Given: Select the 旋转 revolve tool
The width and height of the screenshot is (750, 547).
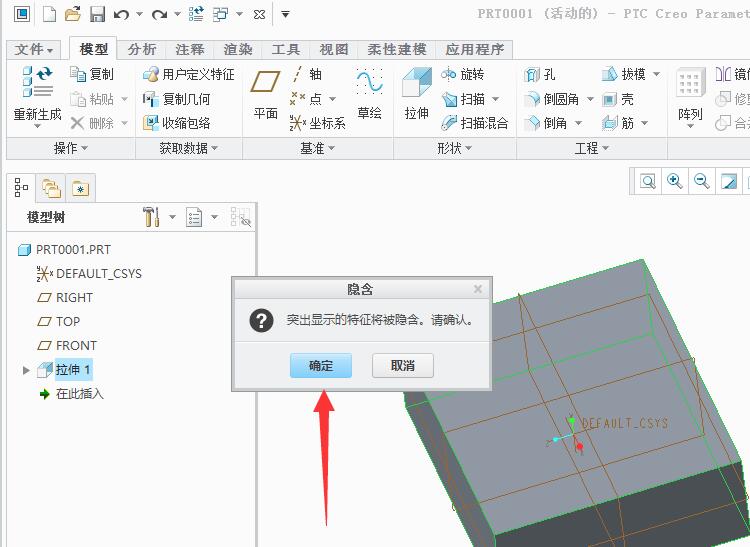Looking at the screenshot, I should tap(462, 74).
